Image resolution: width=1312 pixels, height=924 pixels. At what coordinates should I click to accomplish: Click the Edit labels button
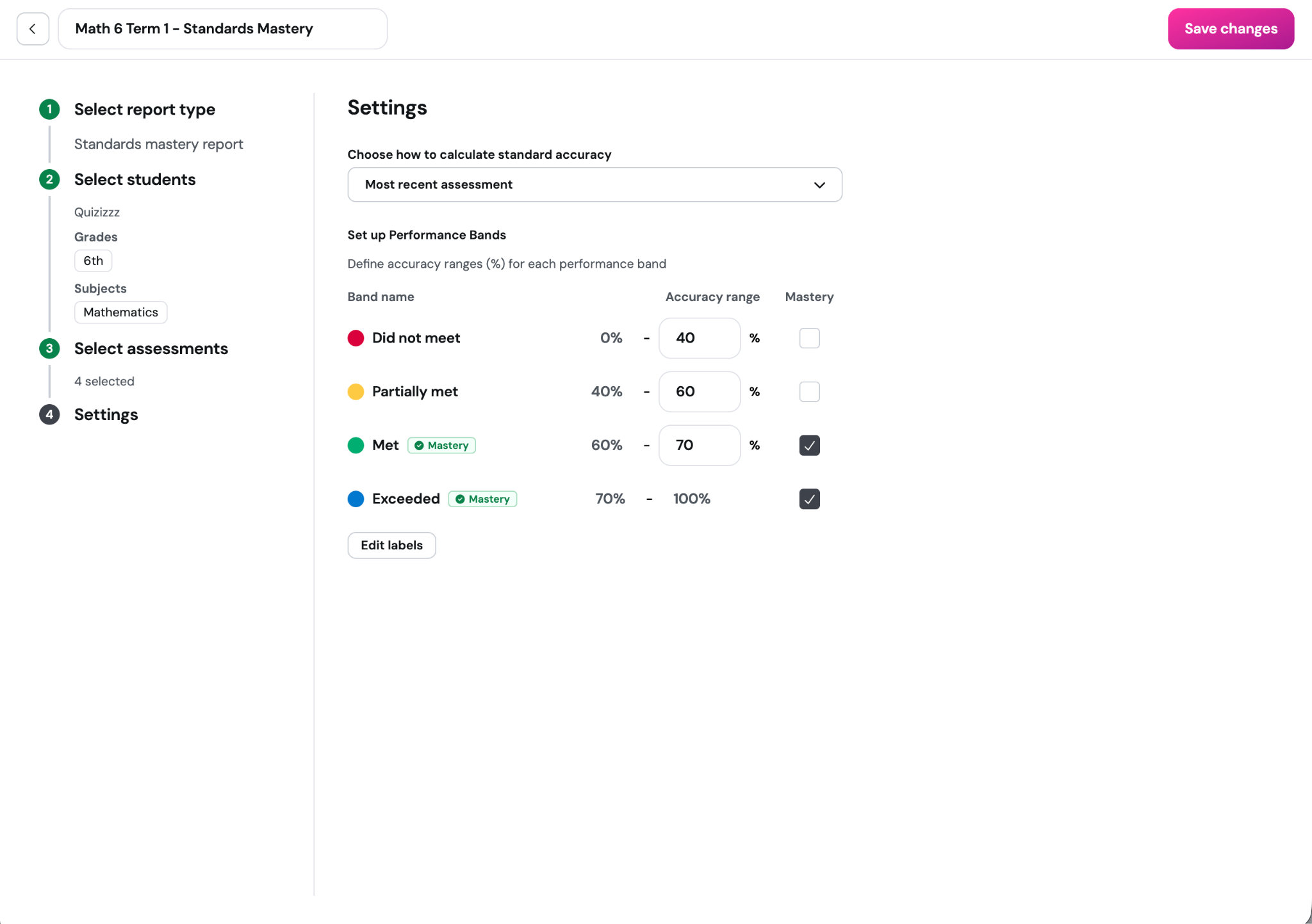391,546
